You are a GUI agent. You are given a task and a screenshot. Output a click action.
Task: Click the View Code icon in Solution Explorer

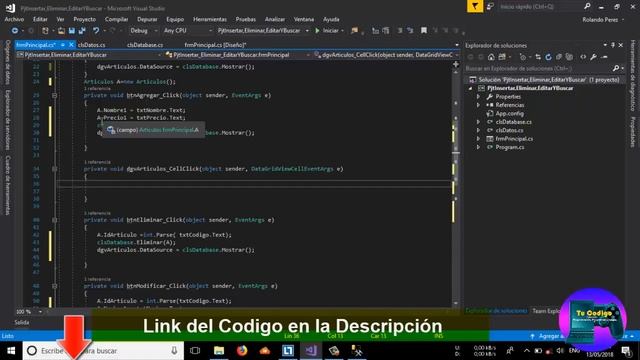(583, 57)
